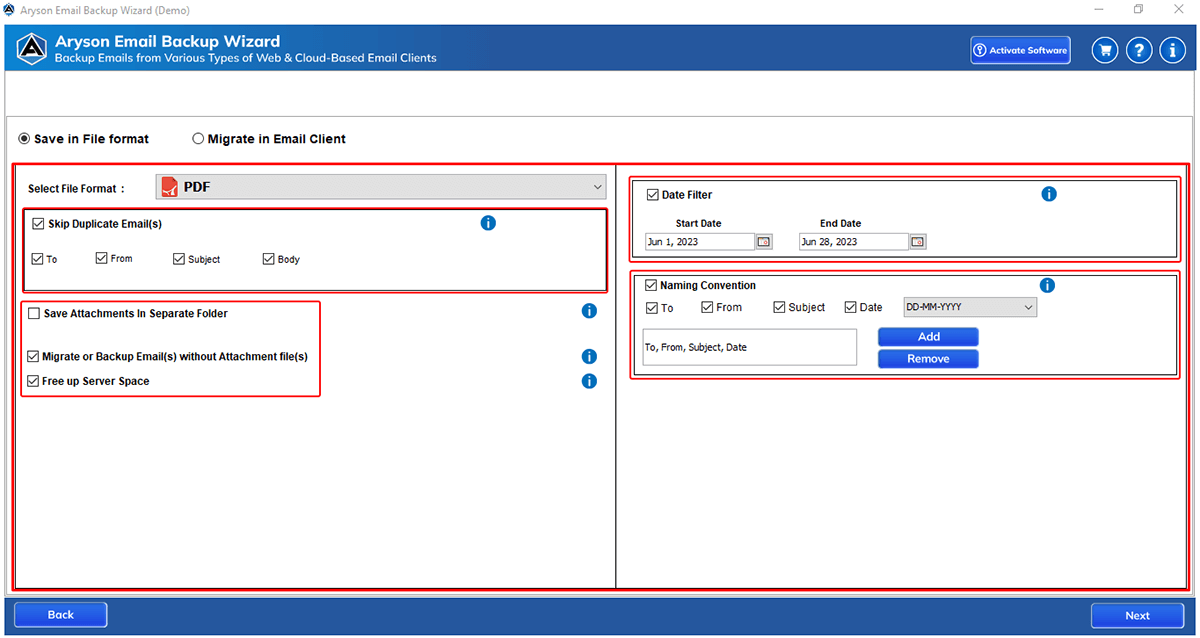Open the End Date calendar picker

pos(918,242)
